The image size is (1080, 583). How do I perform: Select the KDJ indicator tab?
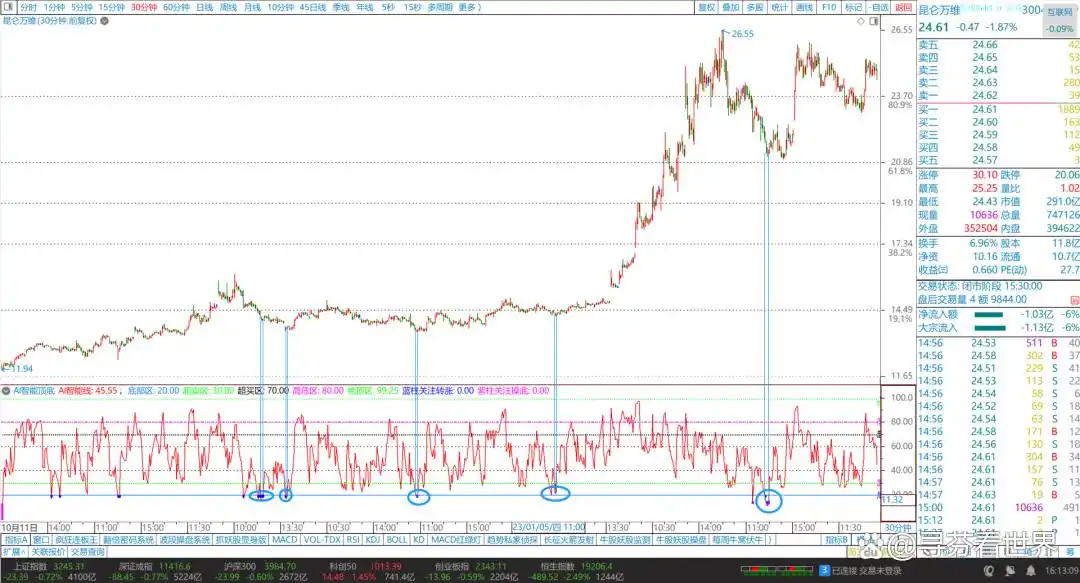[x=372, y=539]
